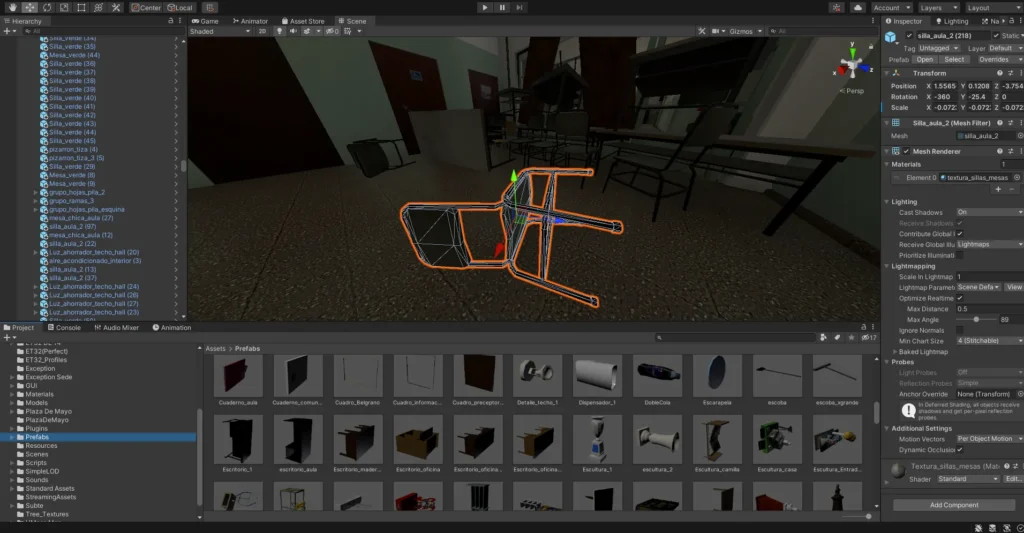Viewport: 1024px width, 533px height.
Task: Toggle the object active checkbox
Action: tap(909, 35)
